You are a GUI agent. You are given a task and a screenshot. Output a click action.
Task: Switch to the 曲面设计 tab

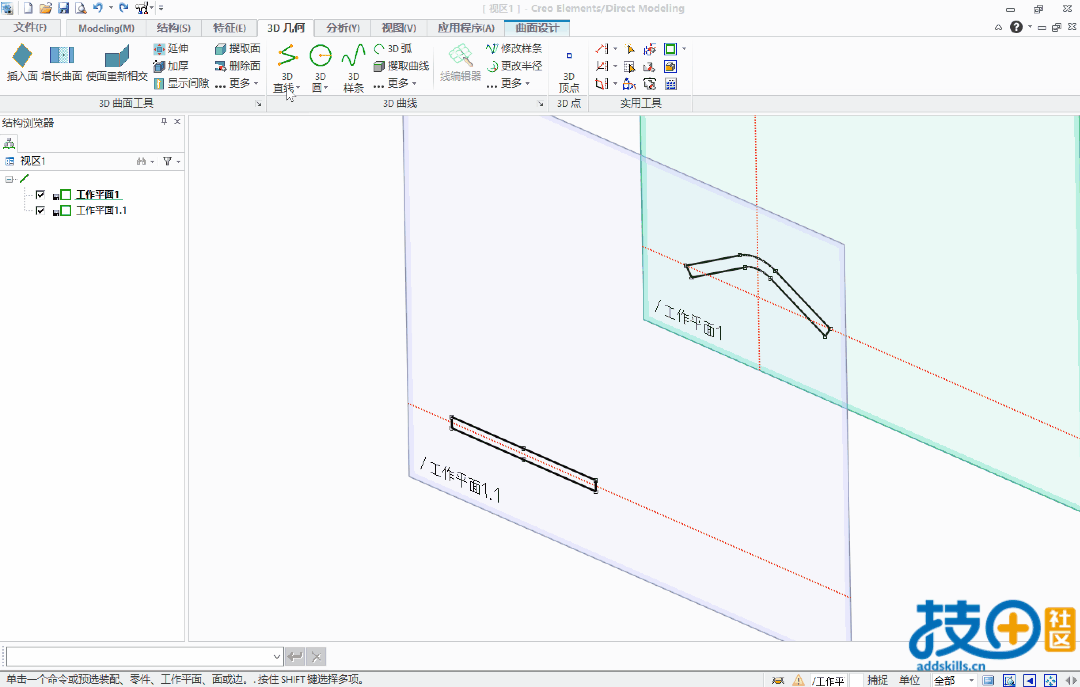(537, 28)
